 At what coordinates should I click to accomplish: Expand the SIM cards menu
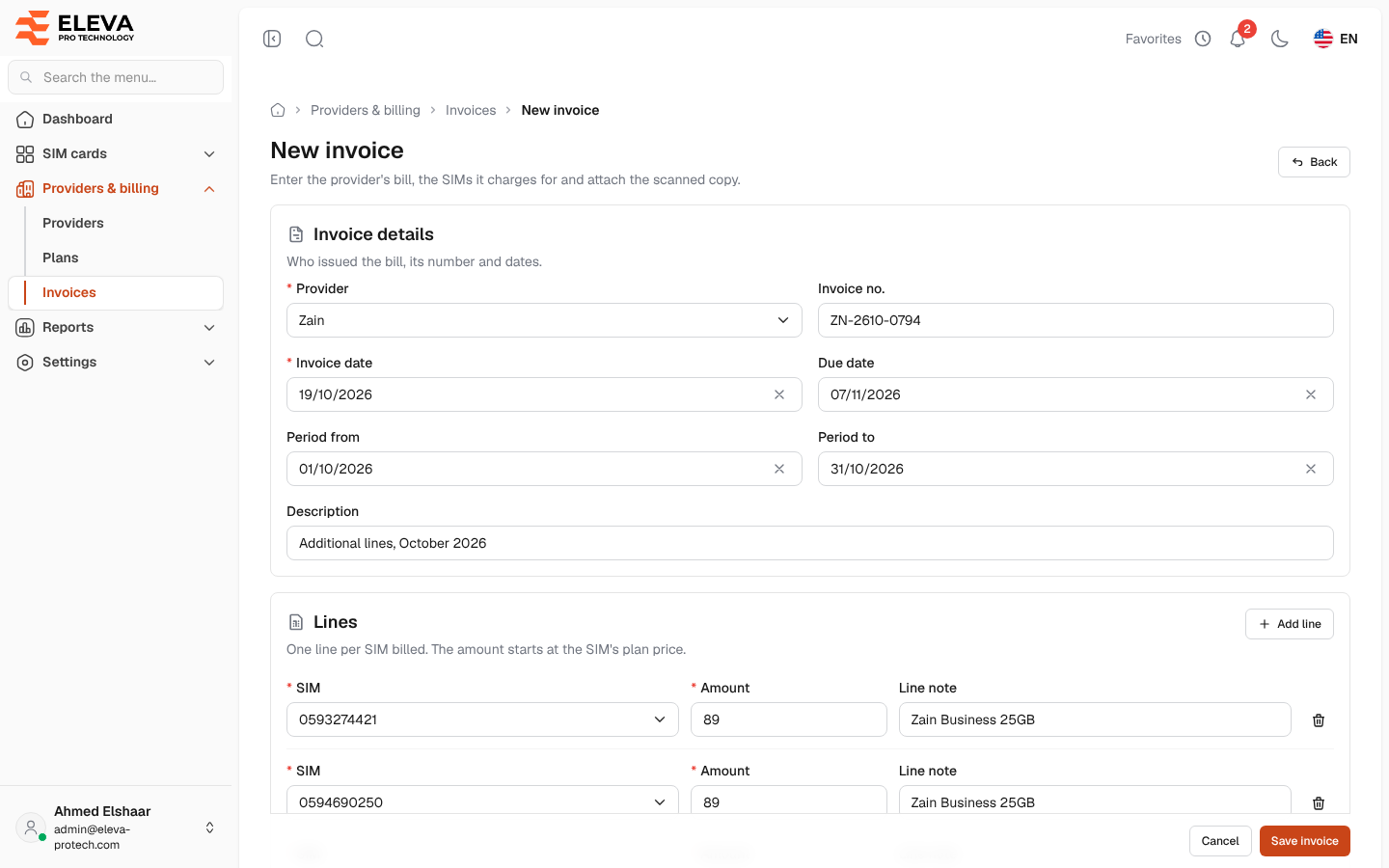coord(116,153)
